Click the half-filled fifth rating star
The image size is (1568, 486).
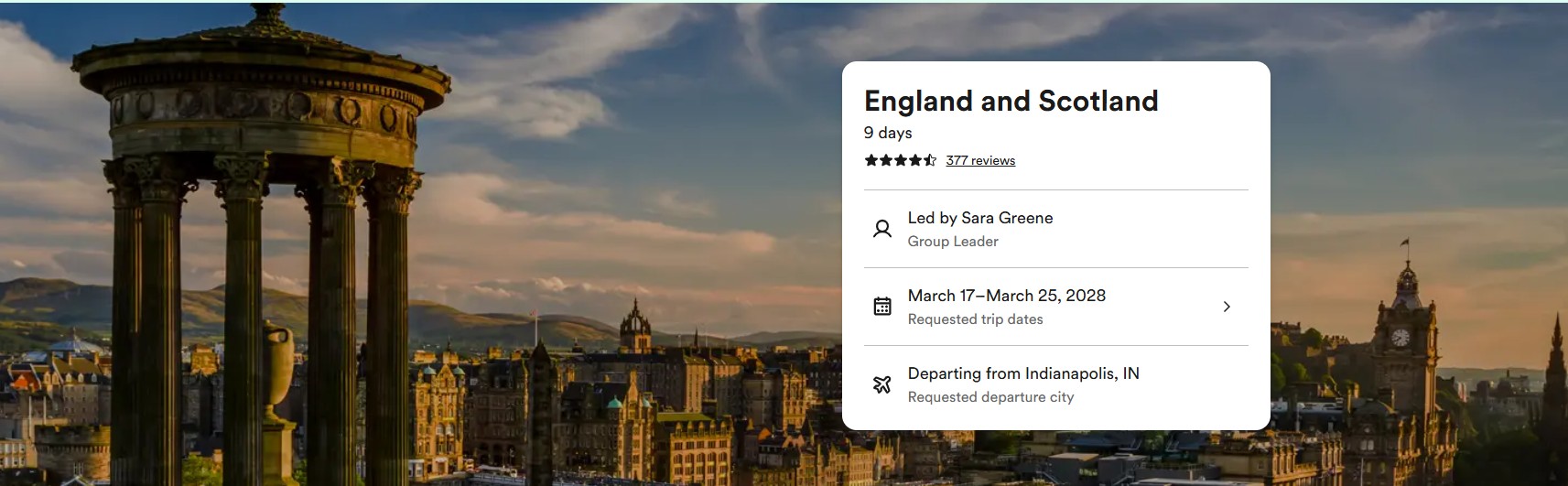point(930,160)
